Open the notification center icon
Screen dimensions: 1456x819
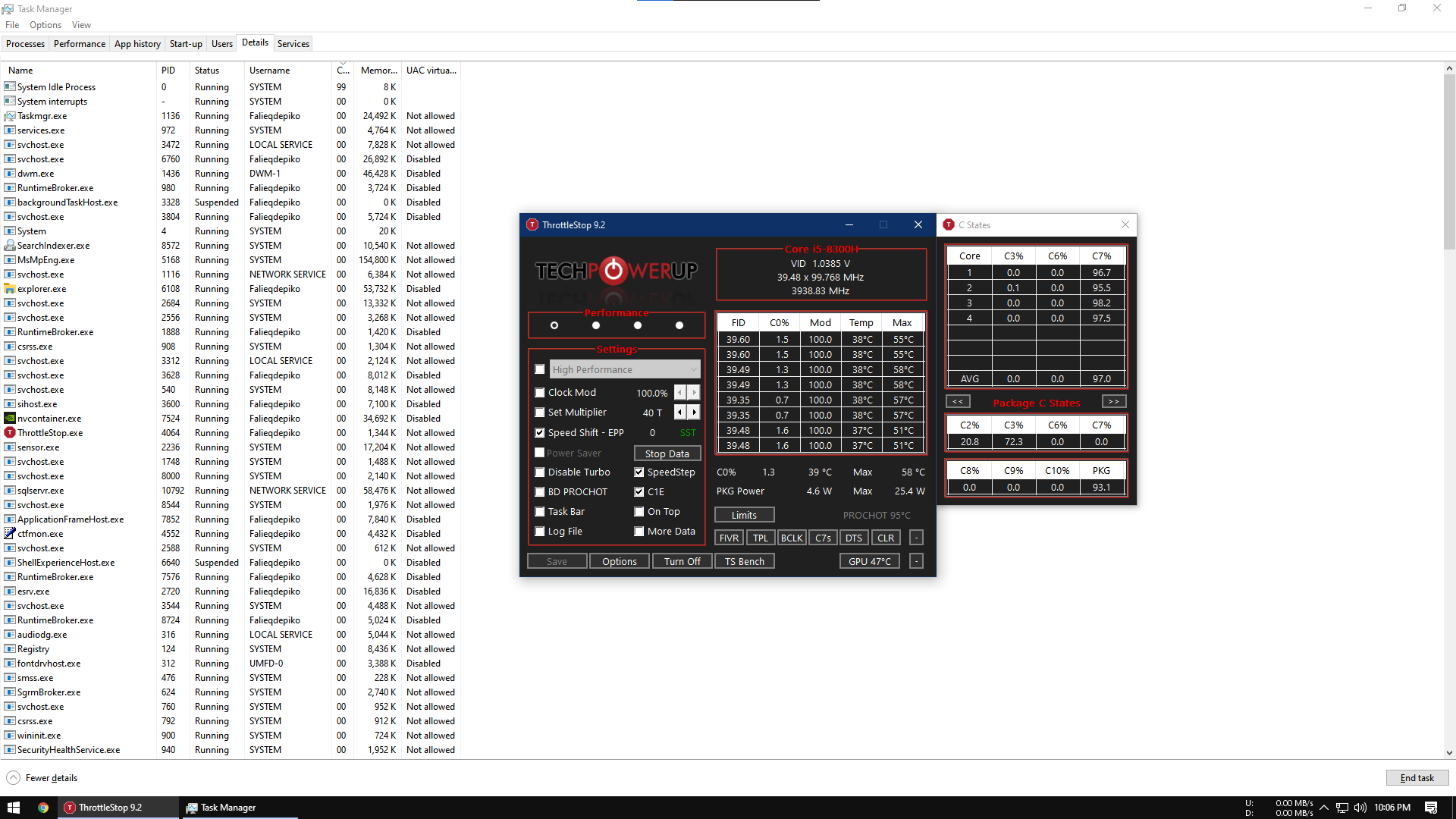pyautogui.click(x=1431, y=808)
